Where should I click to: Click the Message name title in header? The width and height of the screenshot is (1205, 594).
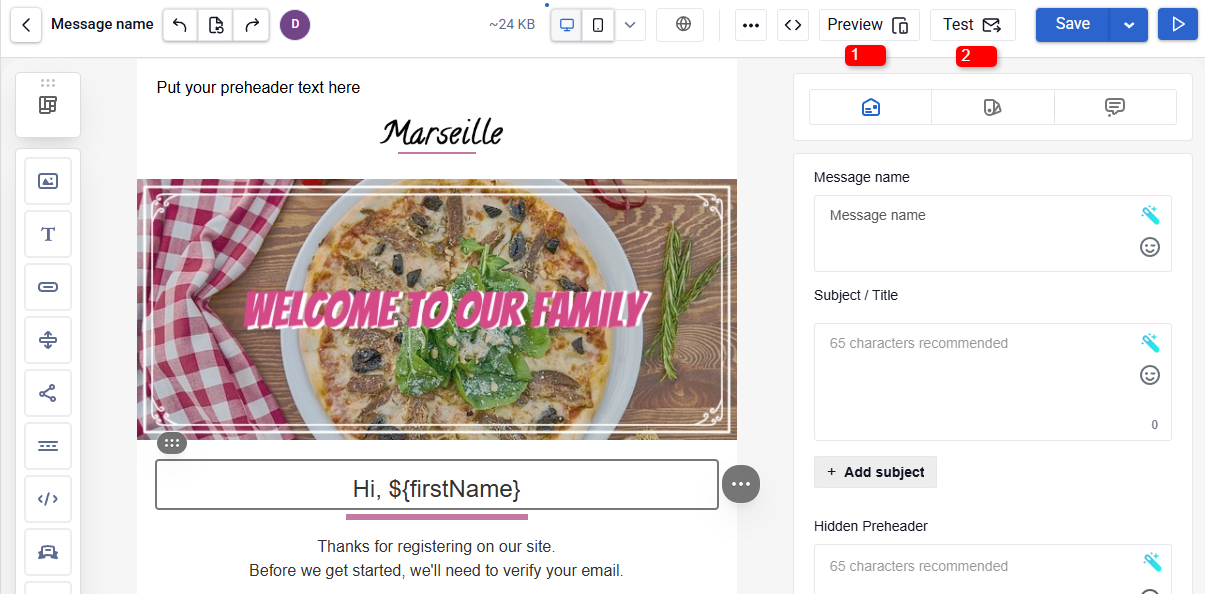click(x=102, y=24)
